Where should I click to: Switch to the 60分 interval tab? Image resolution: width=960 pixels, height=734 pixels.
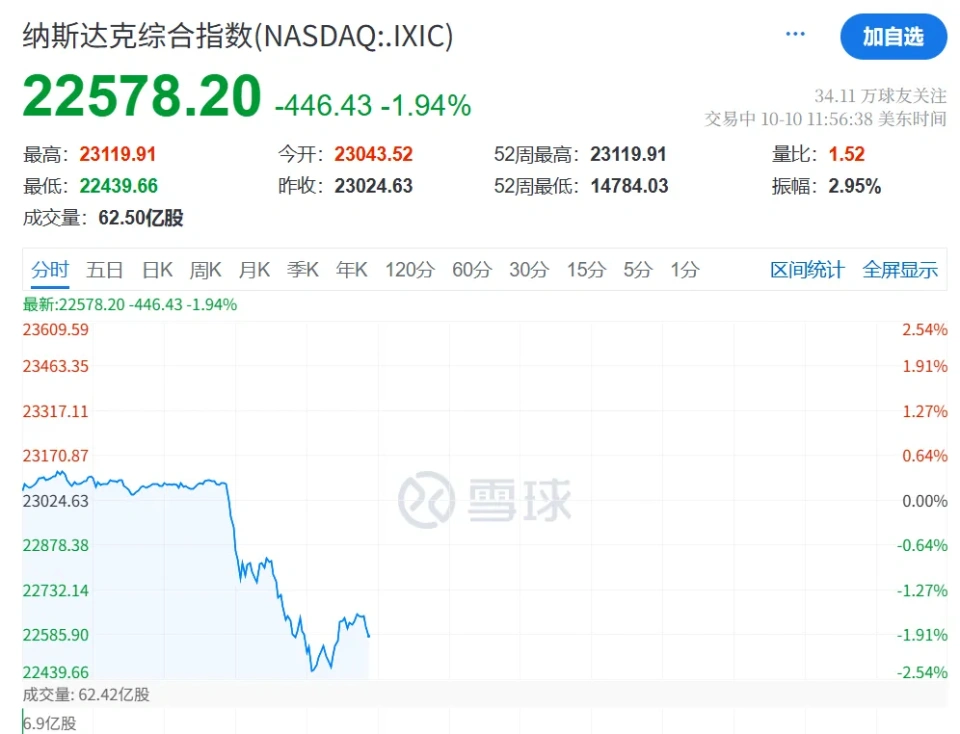[472, 270]
